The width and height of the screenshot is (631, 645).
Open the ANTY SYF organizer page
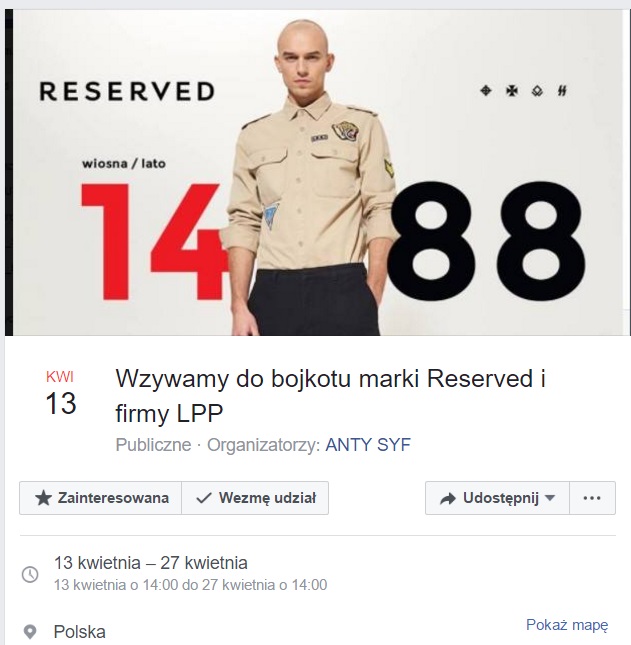point(368,445)
